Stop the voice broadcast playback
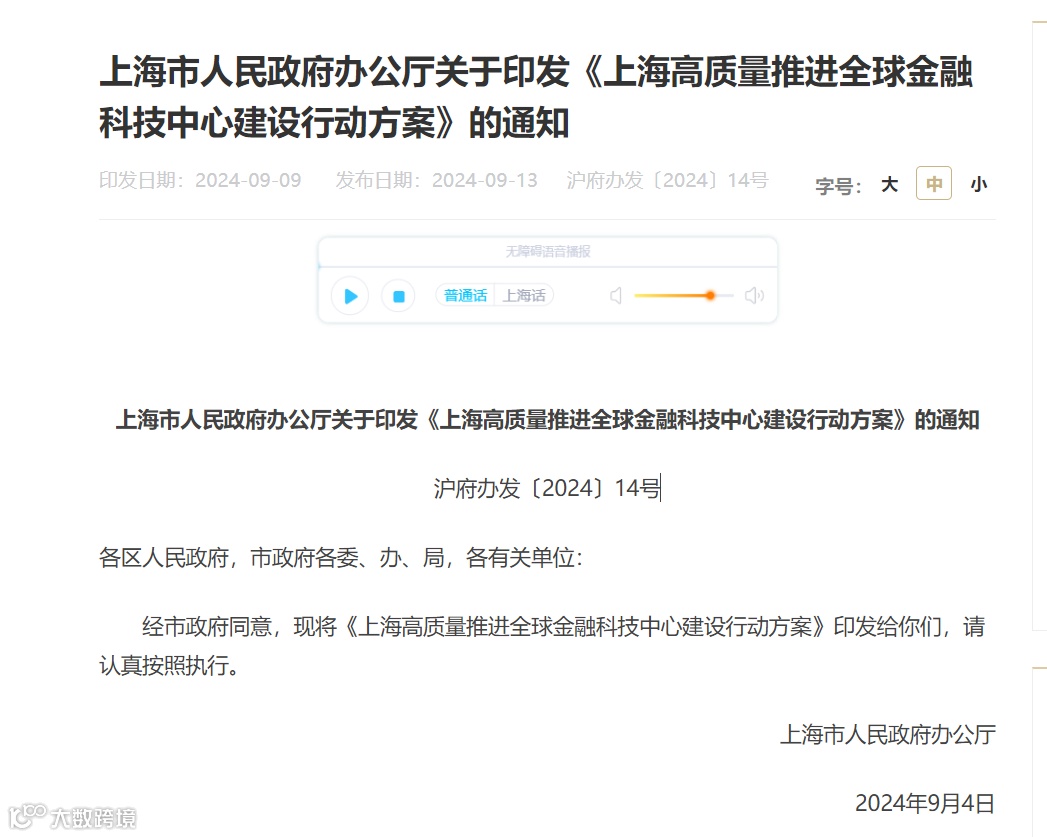The height and width of the screenshot is (837, 1047). [x=399, y=296]
